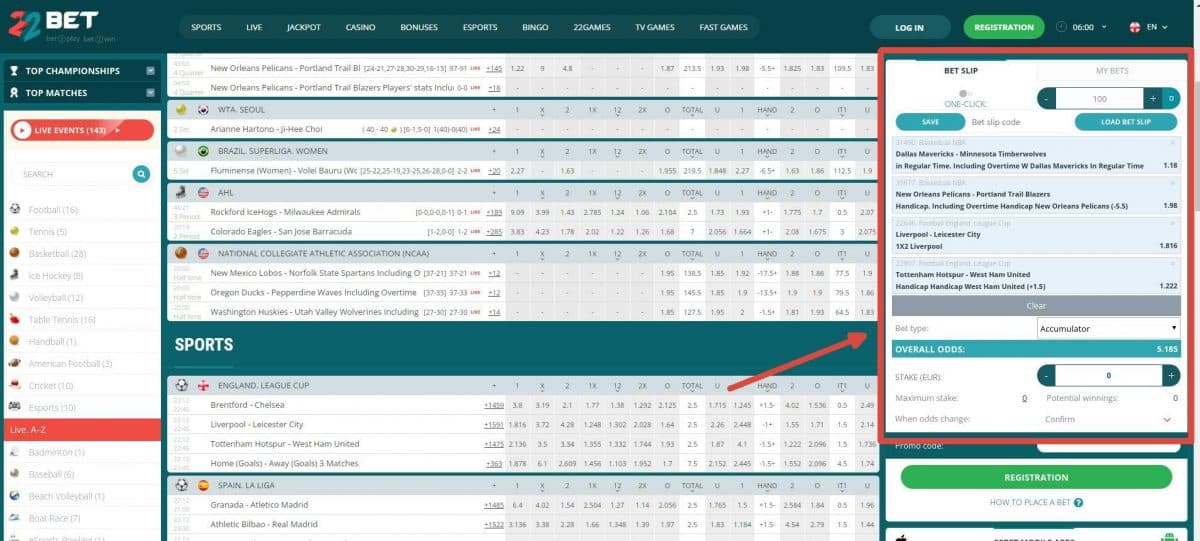
Task: Expand more markets +1459 for Brentford - Chelsea
Action: 494,405
